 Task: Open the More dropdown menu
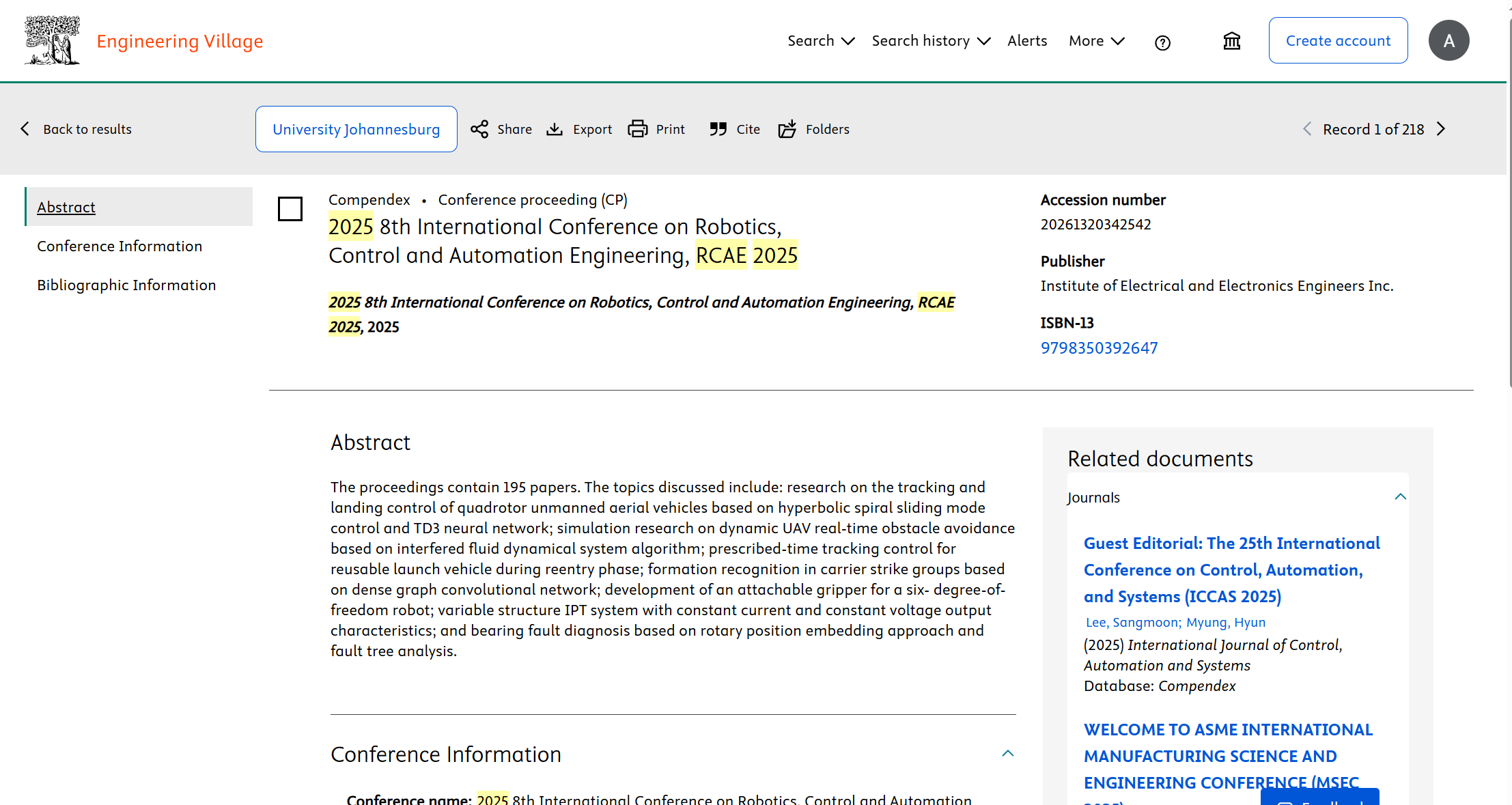(x=1096, y=41)
